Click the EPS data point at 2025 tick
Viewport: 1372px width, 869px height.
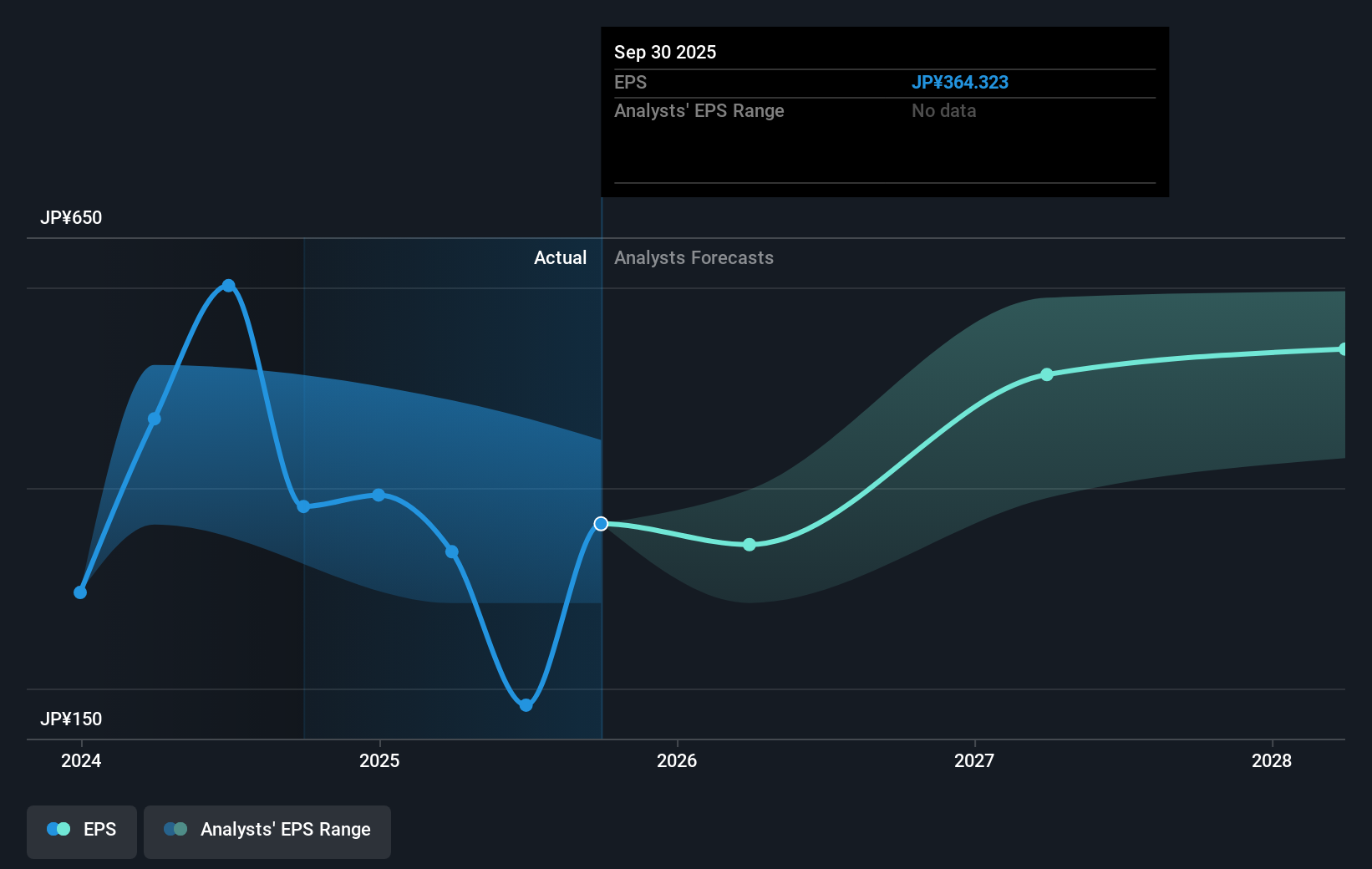pos(379,495)
